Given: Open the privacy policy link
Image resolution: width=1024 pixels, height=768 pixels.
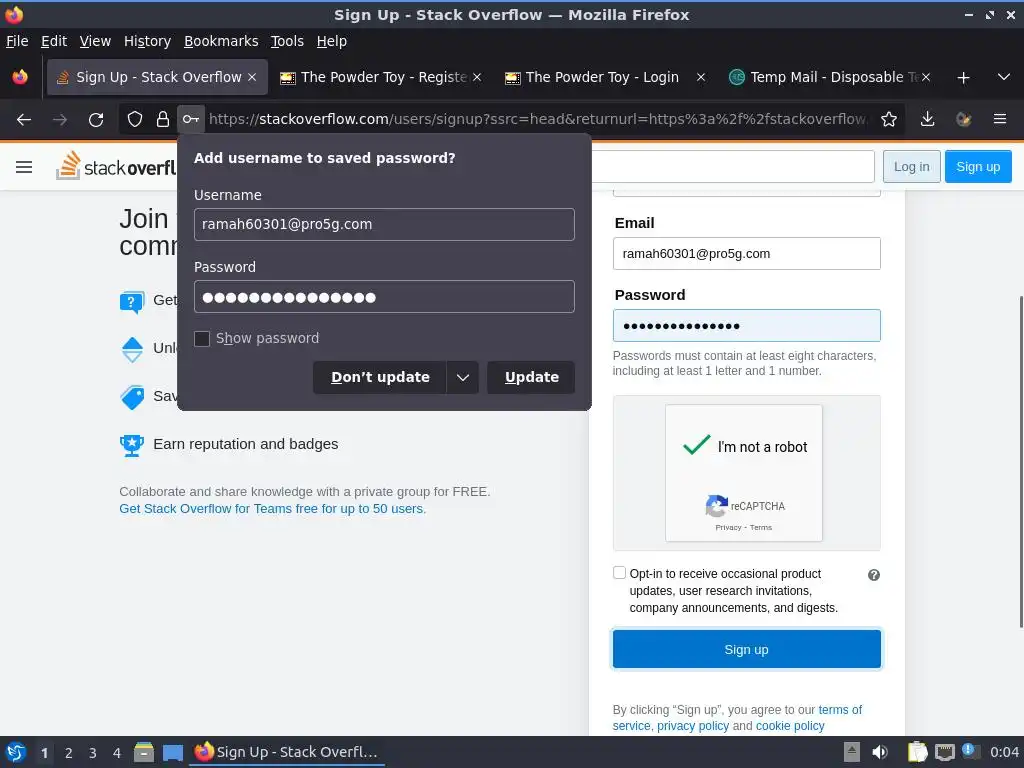Looking at the screenshot, I should 693,727.
